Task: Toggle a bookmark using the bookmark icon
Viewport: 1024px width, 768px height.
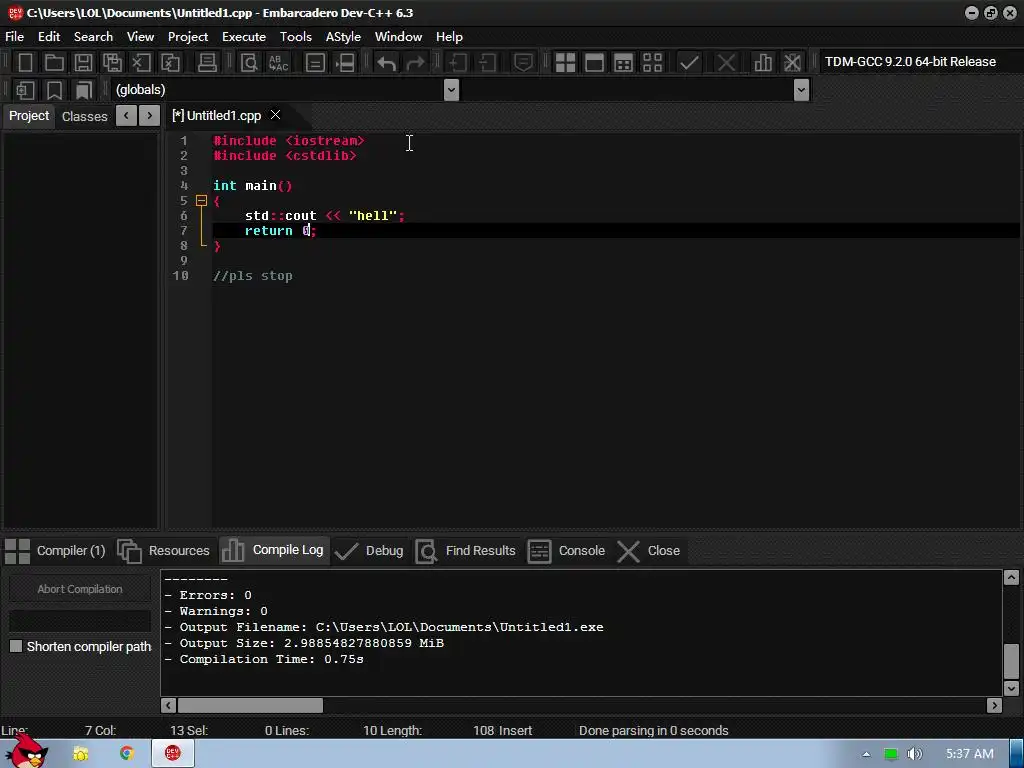Action: (x=54, y=89)
